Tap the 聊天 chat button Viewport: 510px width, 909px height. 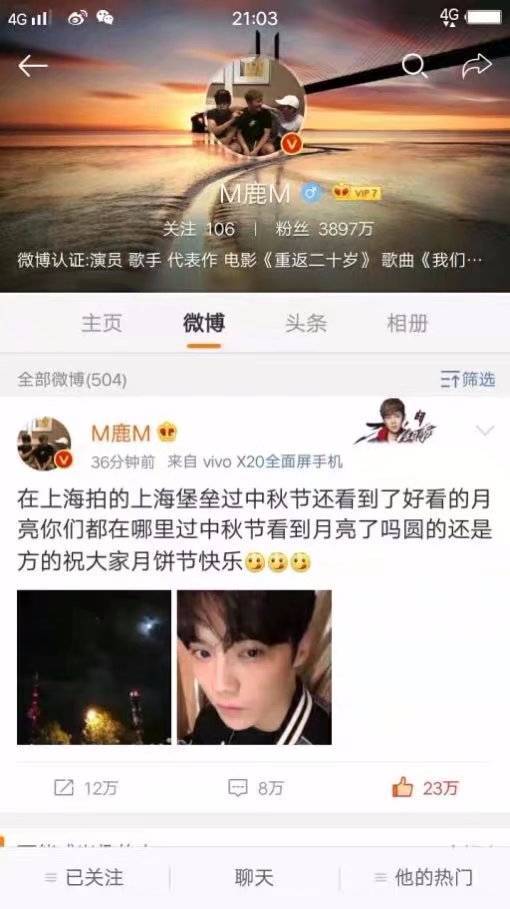coord(254,877)
